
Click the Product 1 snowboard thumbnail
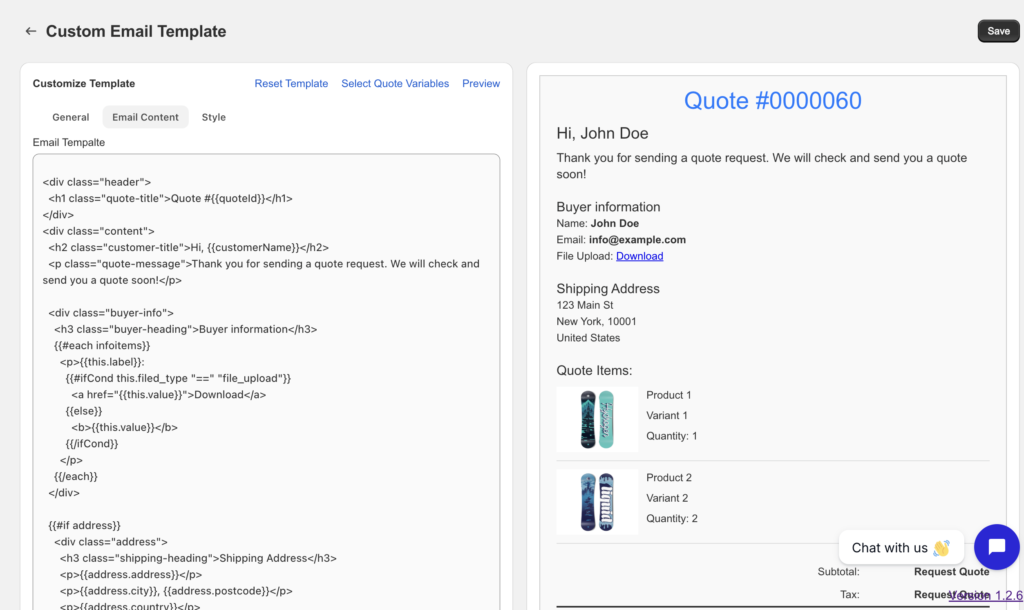click(x=597, y=419)
